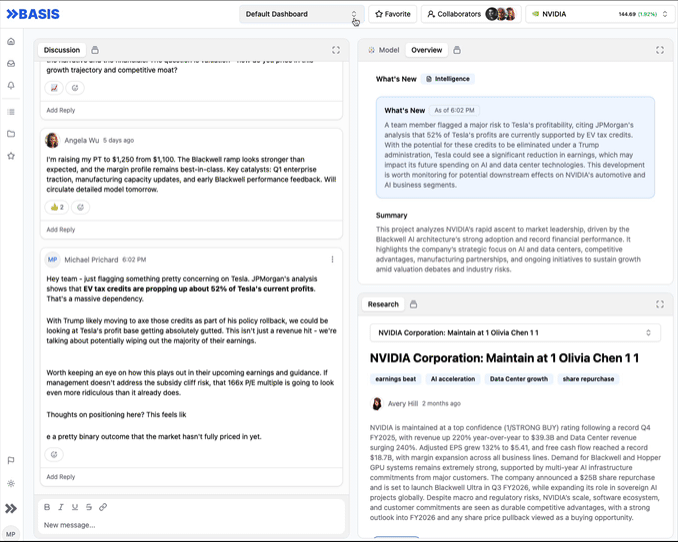The width and height of the screenshot is (678, 542).
Task: Switch to the Research tab
Action: 383,304
